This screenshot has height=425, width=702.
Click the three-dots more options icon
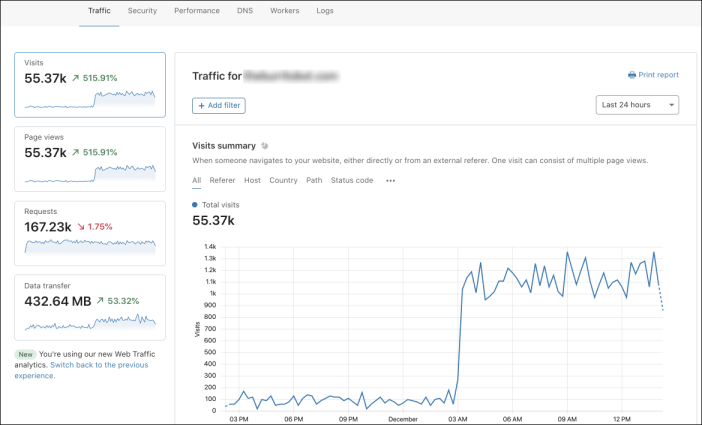coord(390,181)
